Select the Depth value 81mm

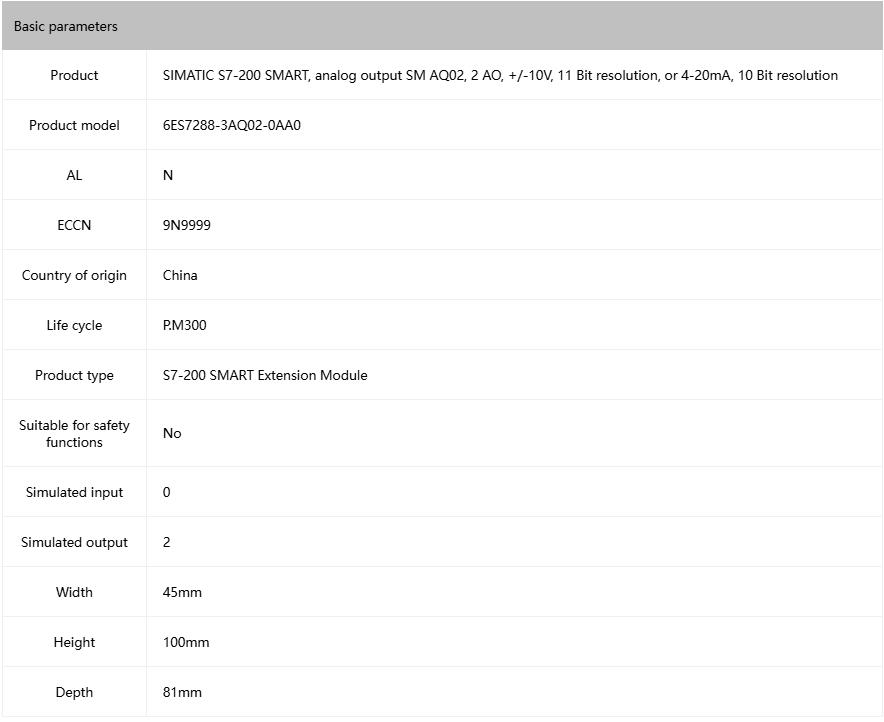coord(182,692)
